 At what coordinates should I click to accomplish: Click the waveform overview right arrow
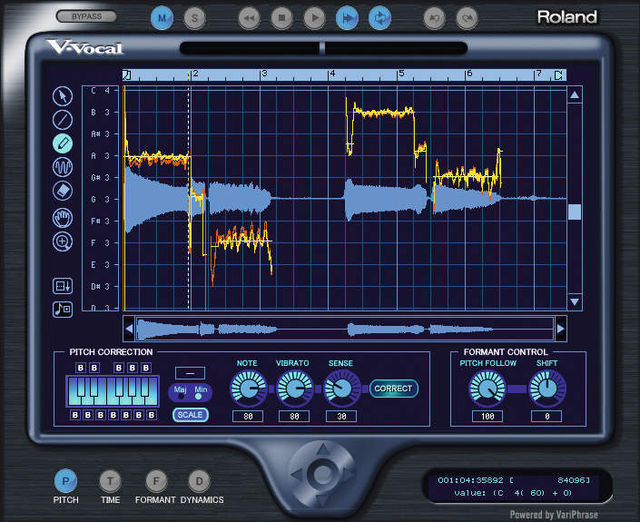tap(561, 329)
